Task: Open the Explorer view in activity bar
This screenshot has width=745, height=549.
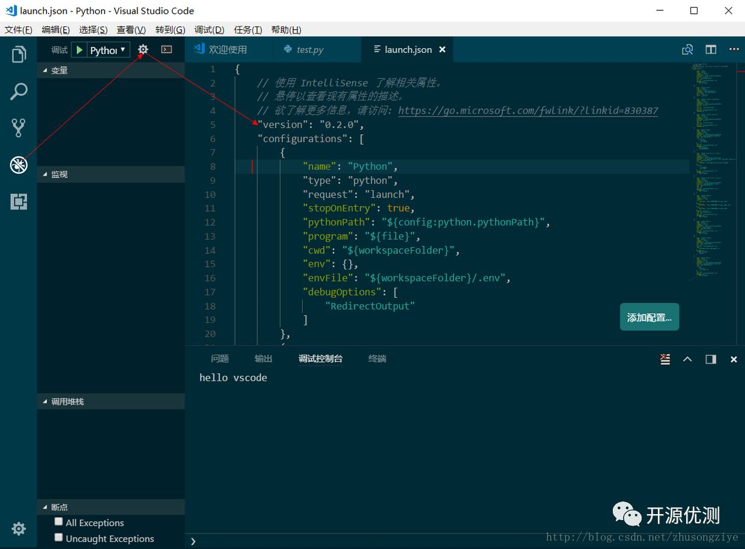Action: tap(19, 54)
